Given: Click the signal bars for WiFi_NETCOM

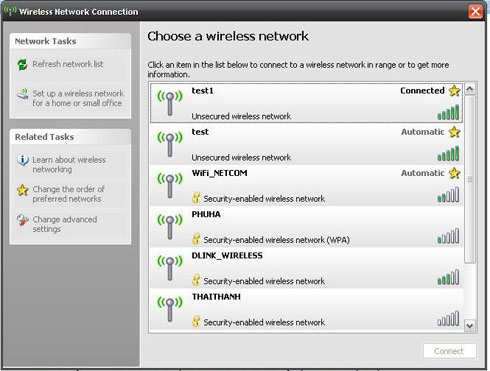Looking at the screenshot, I should (x=448, y=195).
